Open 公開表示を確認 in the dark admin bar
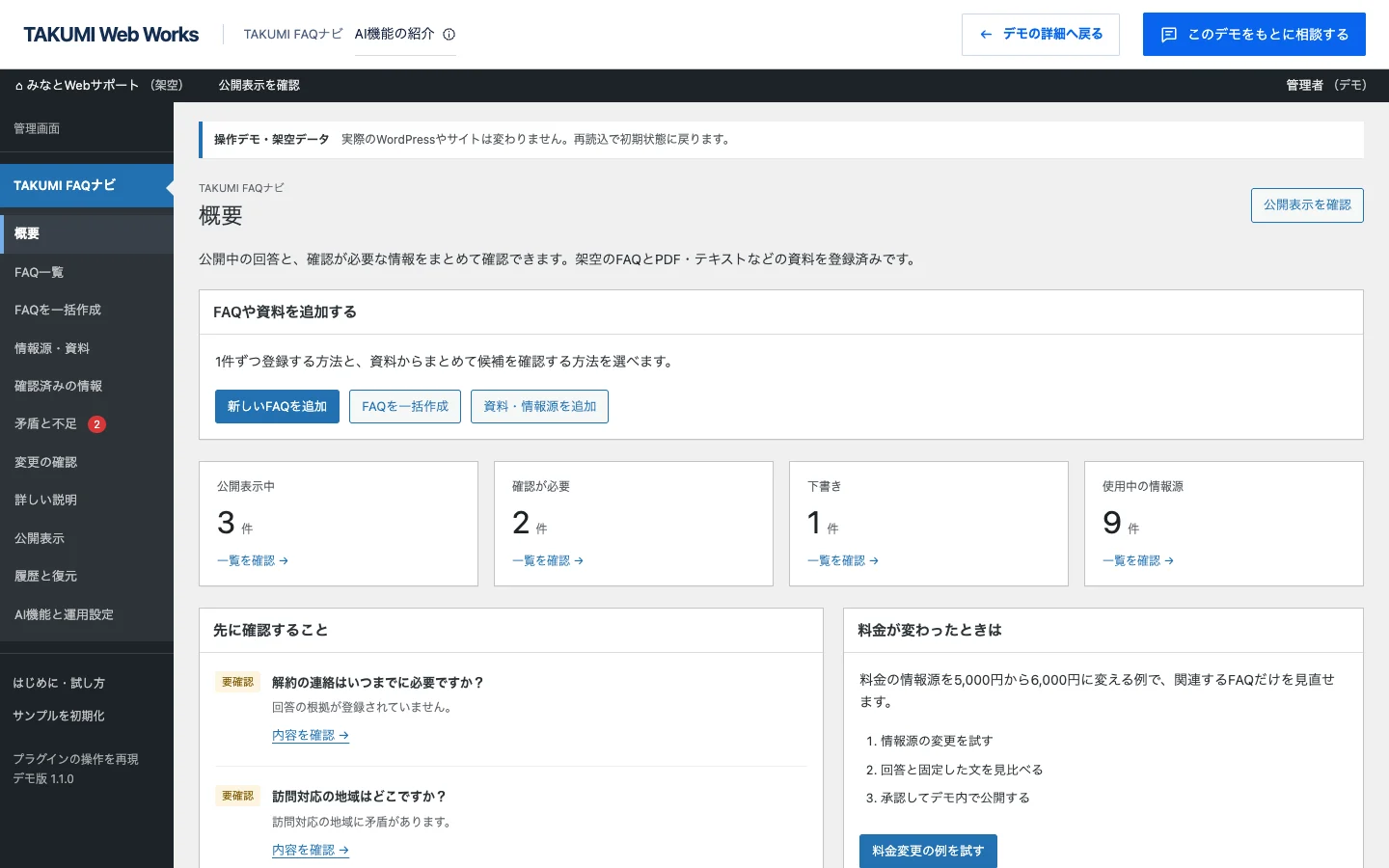The height and width of the screenshot is (868, 1389). 259,86
